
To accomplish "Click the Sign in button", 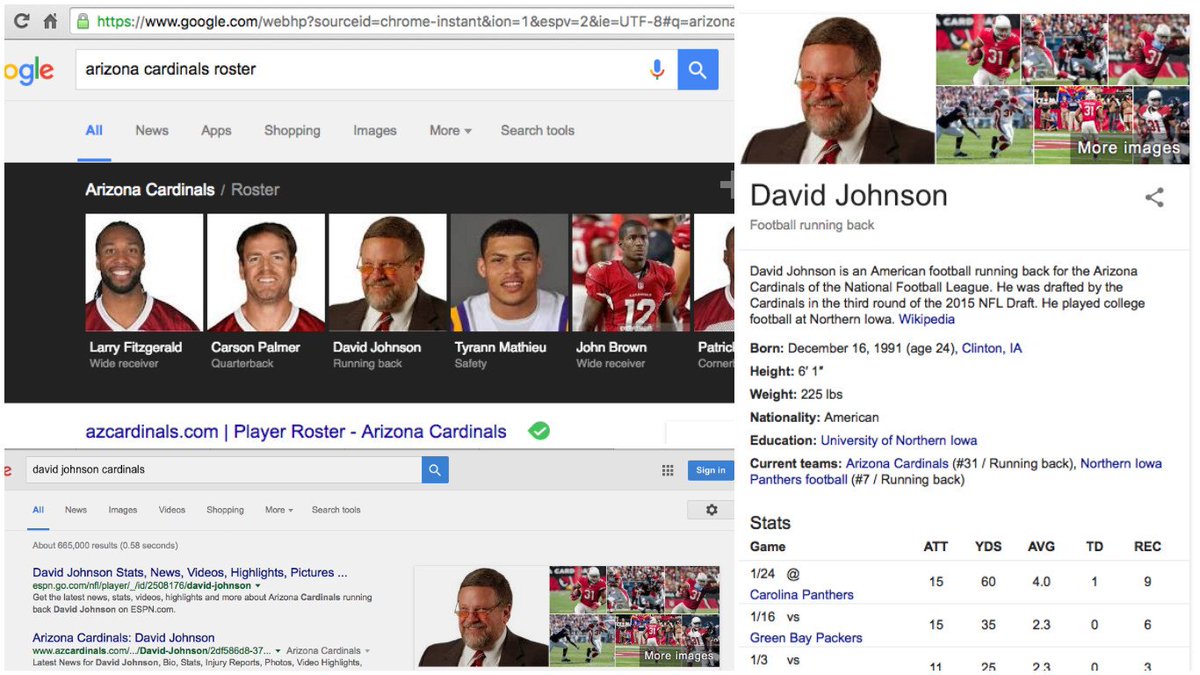I will pyautogui.click(x=710, y=470).
